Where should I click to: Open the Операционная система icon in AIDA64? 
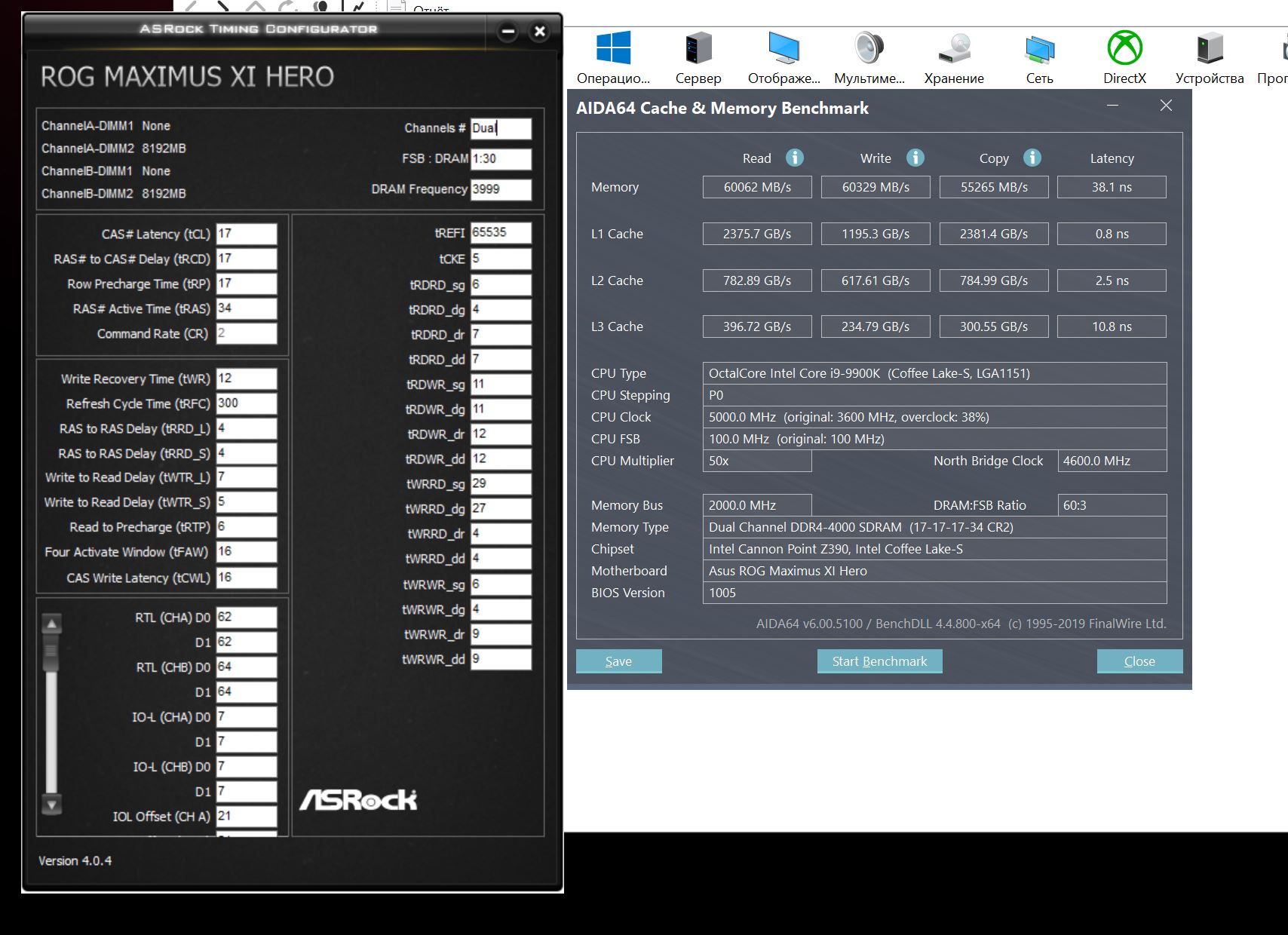(x=613, y=48)
